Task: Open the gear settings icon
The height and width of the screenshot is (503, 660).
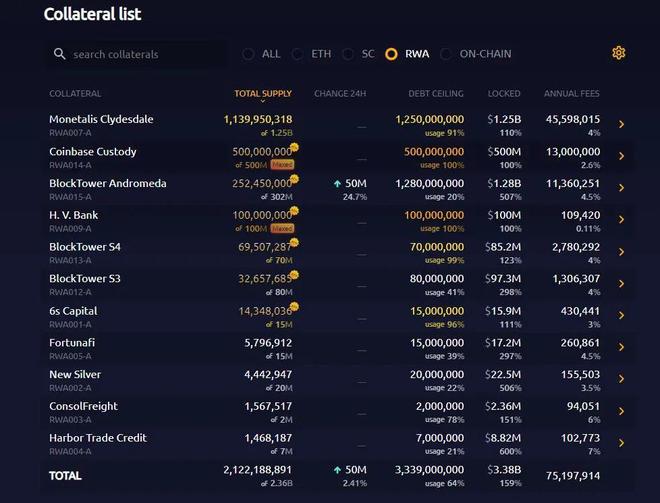Action: pyautogui.click(x=618, y=53)
